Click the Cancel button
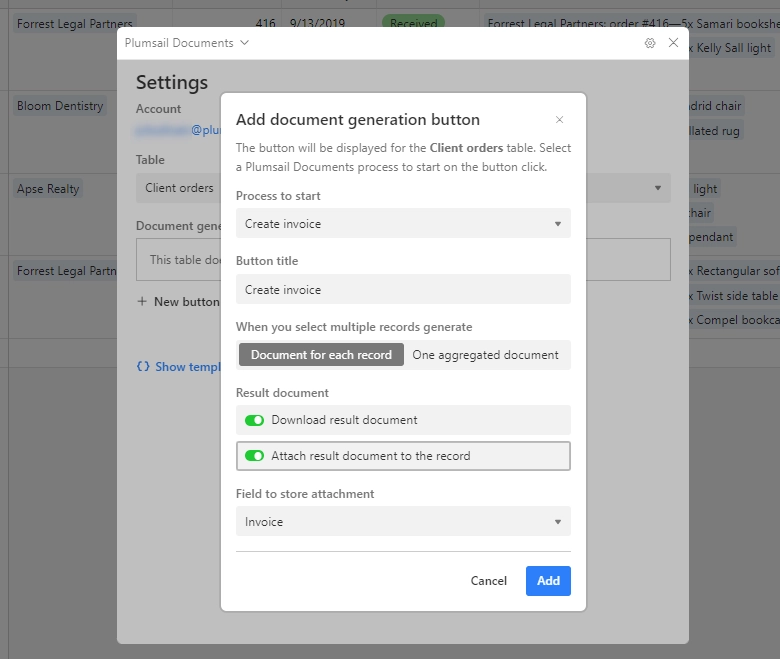This screenshot has height=659, width=780. click(488, 581)
